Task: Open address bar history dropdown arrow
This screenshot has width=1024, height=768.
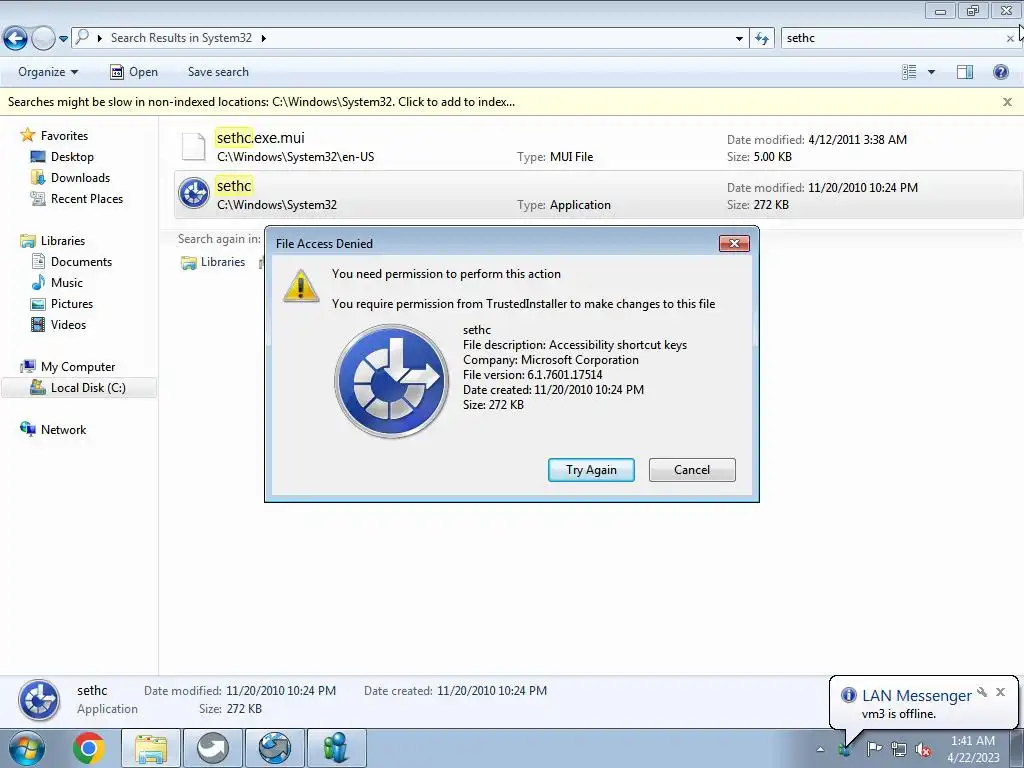Action: tap(739, 39)
